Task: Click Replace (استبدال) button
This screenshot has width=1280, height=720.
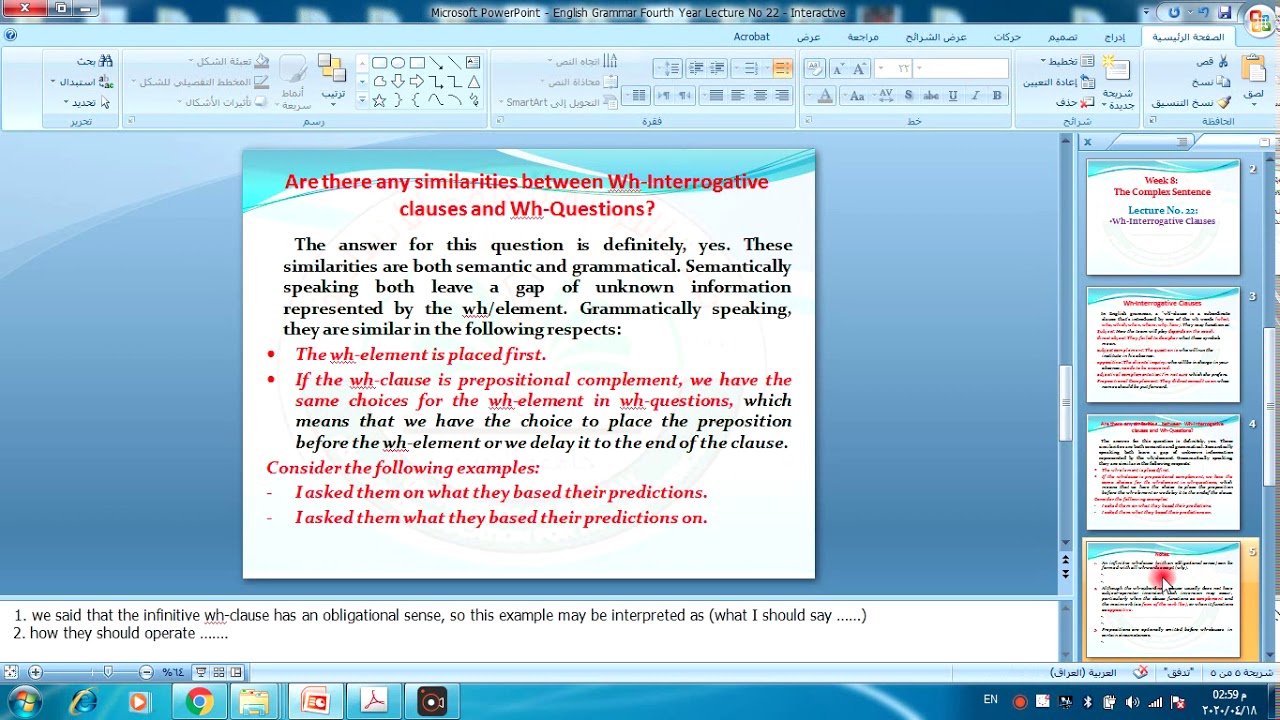Action: tap(83, 82)
